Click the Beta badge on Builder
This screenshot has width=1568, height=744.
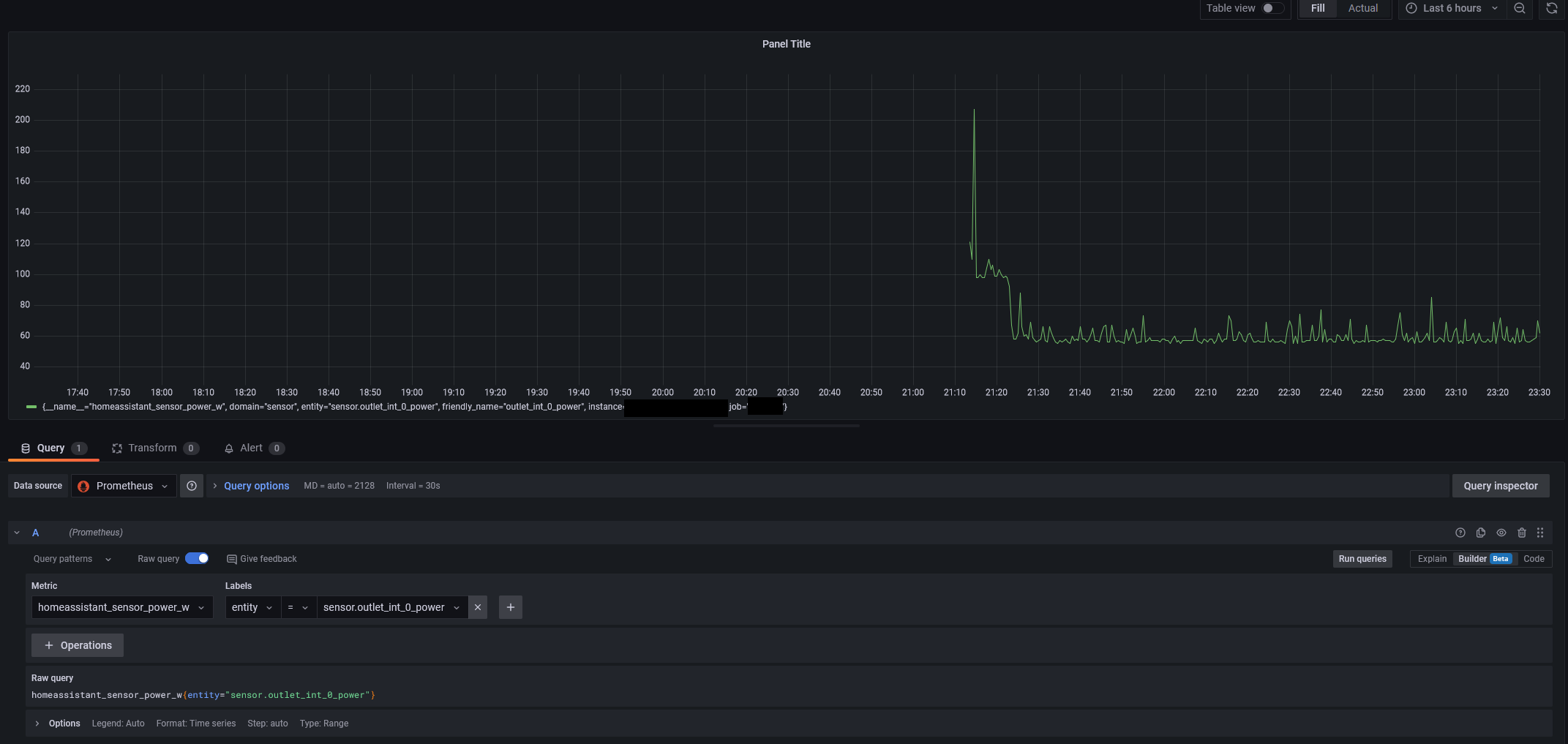coord(1501,559)
